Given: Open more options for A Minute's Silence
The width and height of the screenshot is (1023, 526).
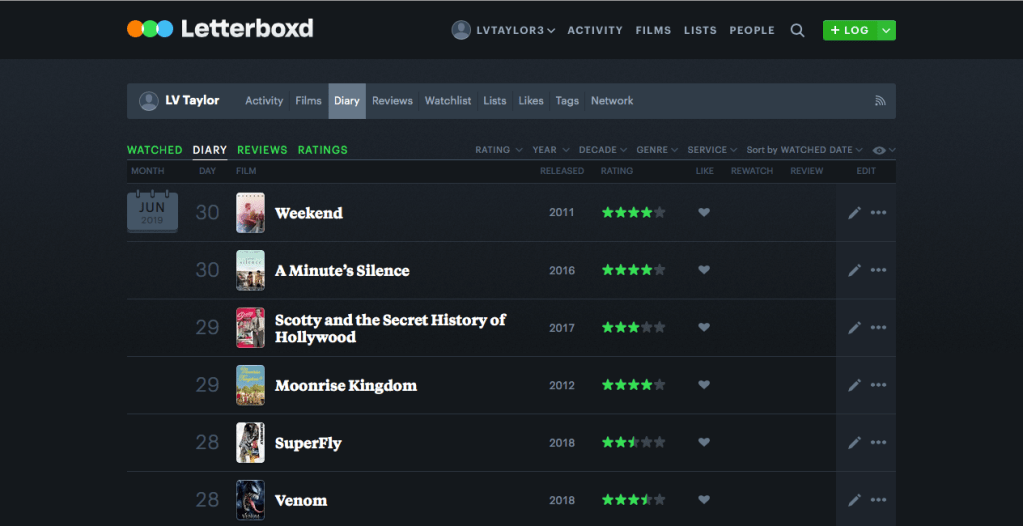Looking at the screenshot, I should (878, 270).
